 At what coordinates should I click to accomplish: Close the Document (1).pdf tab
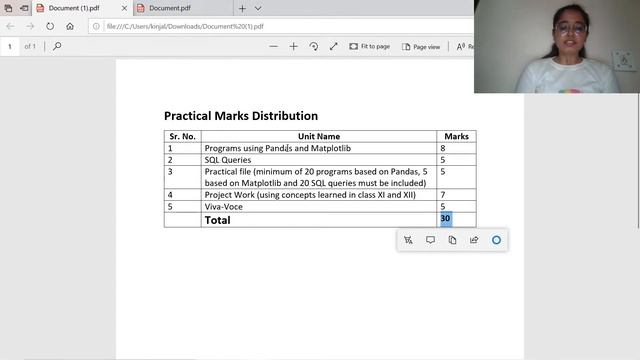(x=124, y=8)
